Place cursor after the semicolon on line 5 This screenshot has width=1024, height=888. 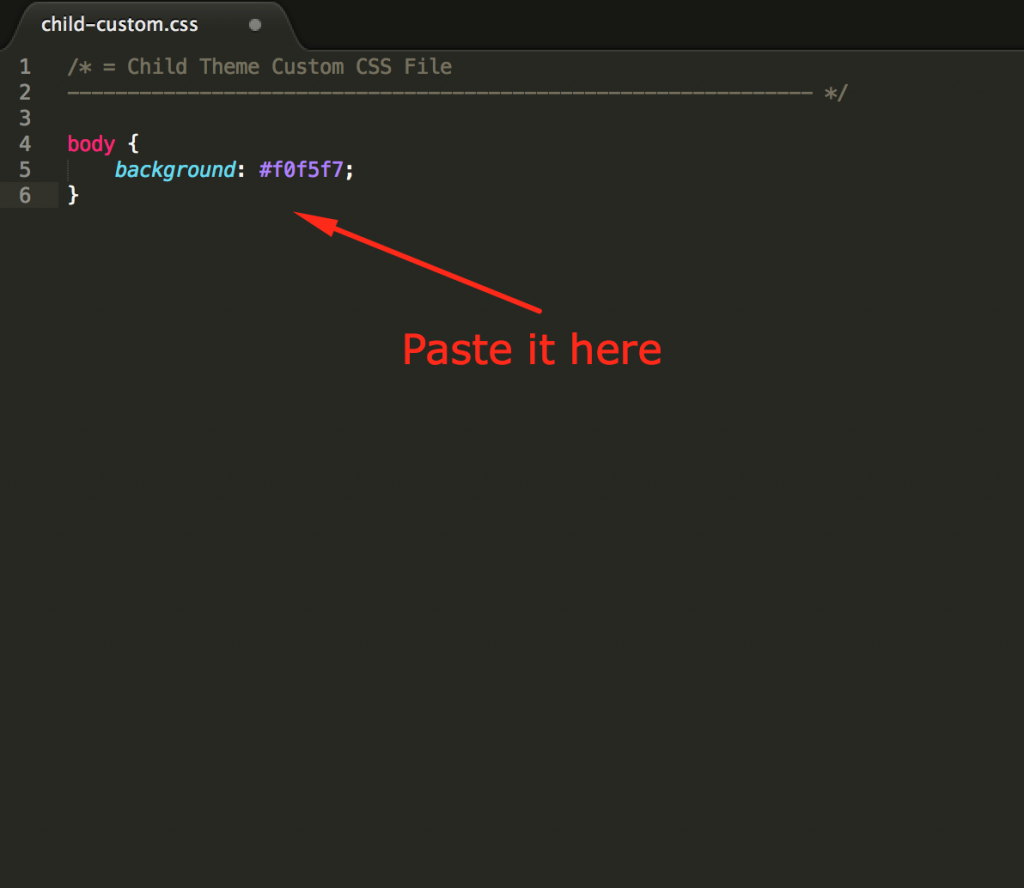pos(355,170)
